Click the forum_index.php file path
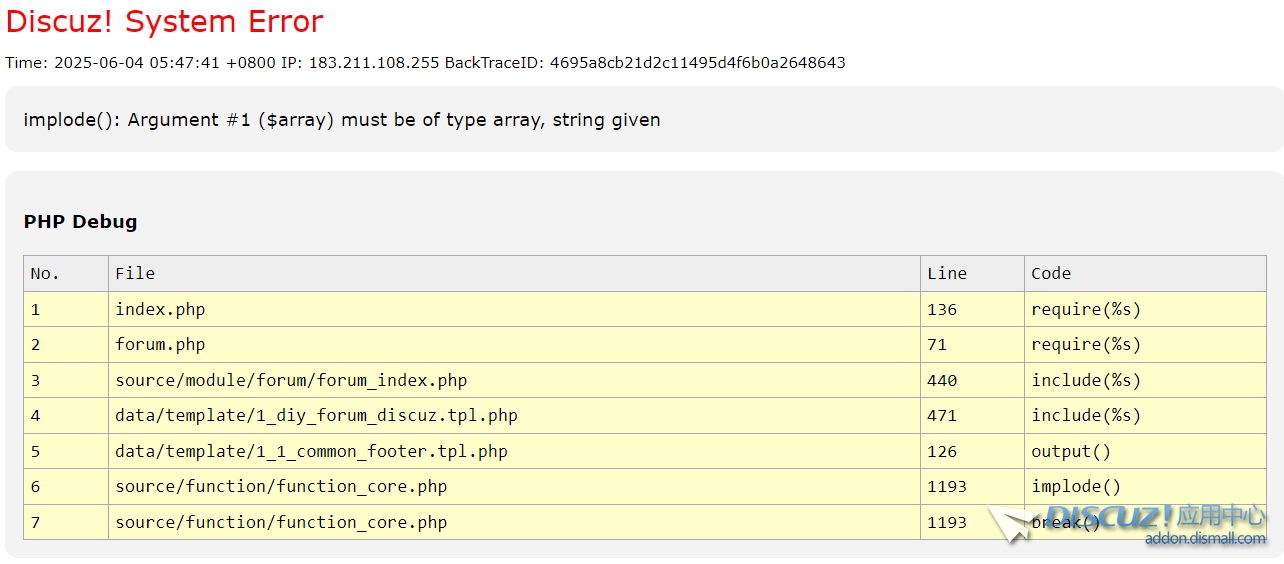This screenshot has width=1284, height=564. 291,380
